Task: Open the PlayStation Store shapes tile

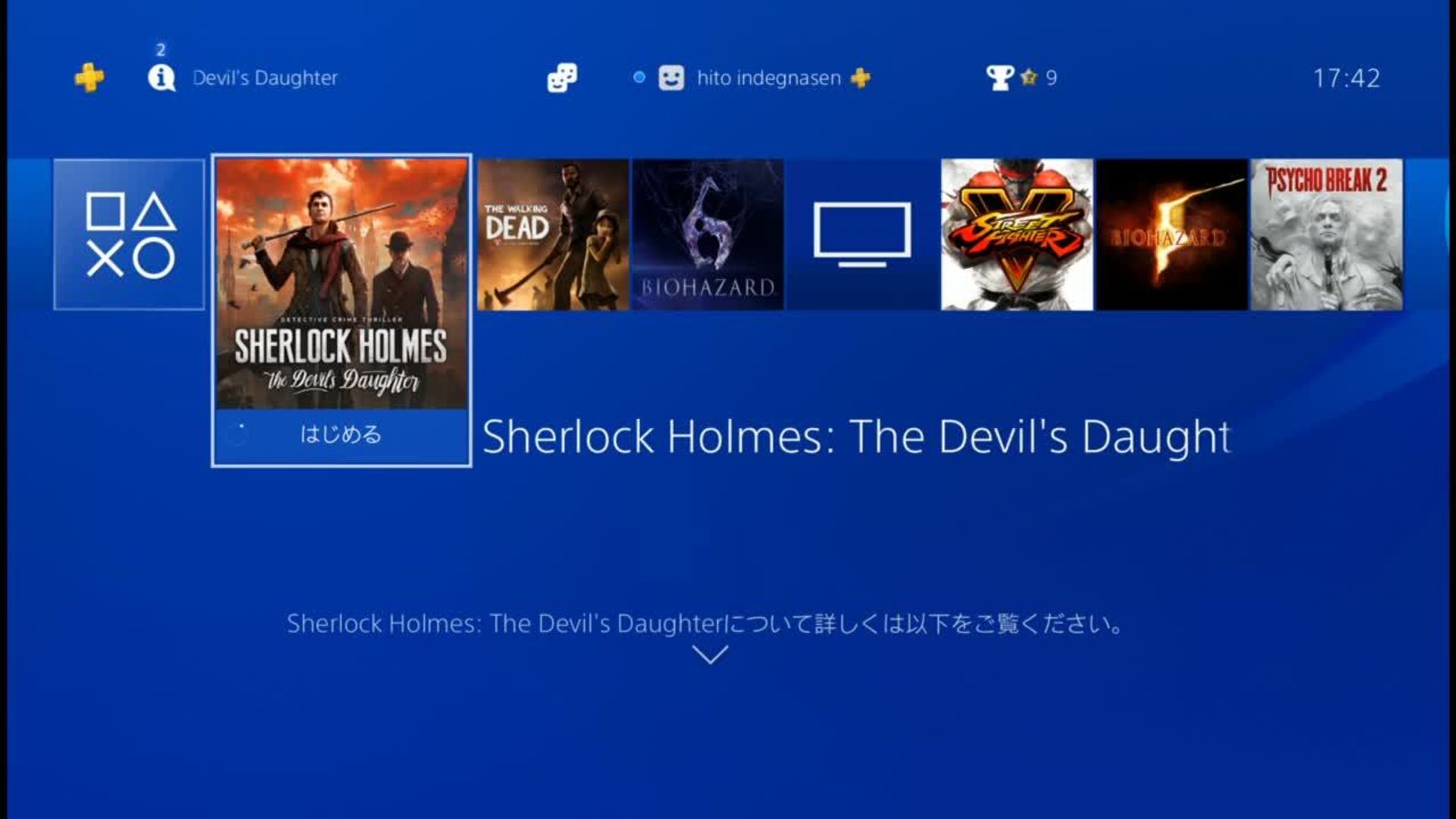Action: [x=129, y=234]
